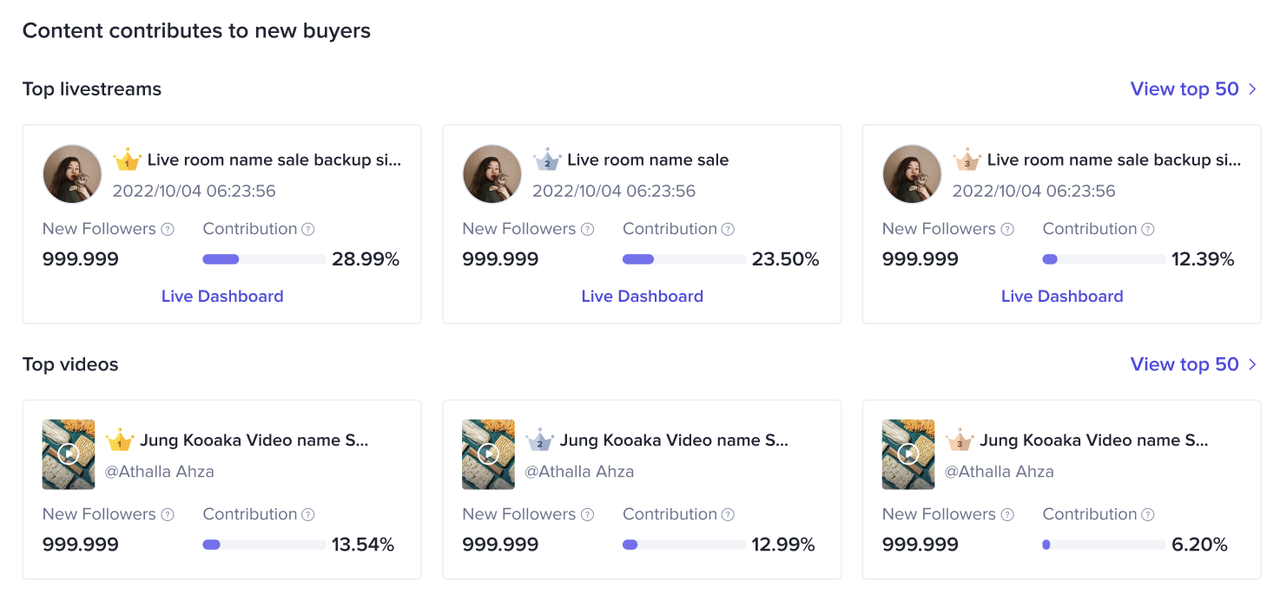Open second-ranked Jung Kooaka video title

pyautogui.click(x=674, y=440)
